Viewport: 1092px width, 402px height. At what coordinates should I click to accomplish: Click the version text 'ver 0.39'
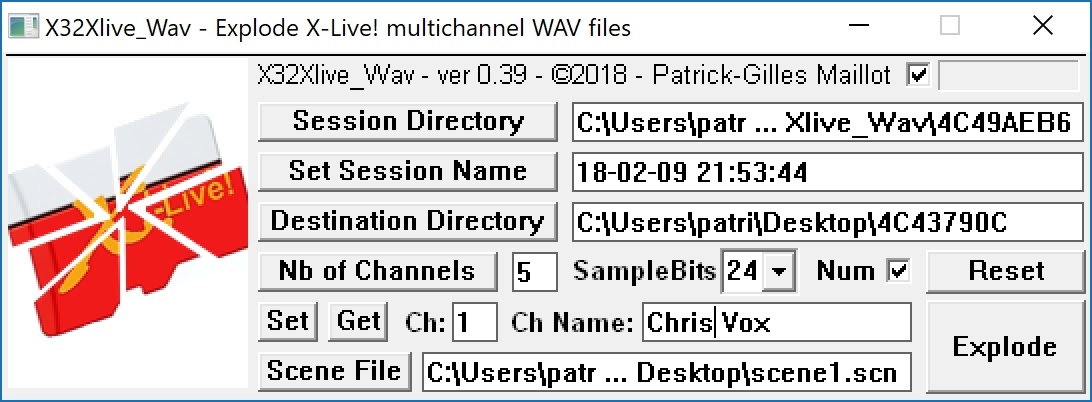point(481,75)
